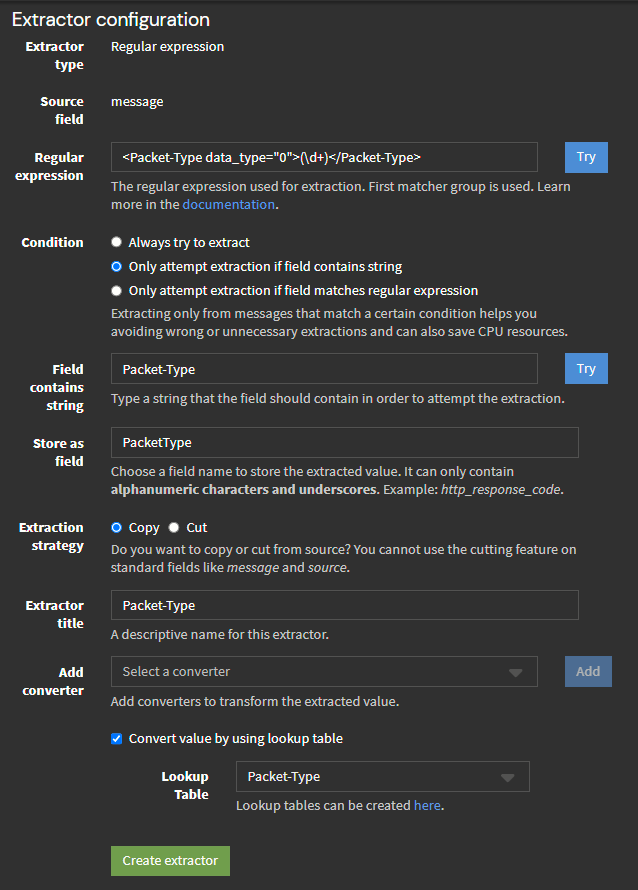Focus the Regular expression input field
The width and height of the screenshot is (638, 890).
324,157
